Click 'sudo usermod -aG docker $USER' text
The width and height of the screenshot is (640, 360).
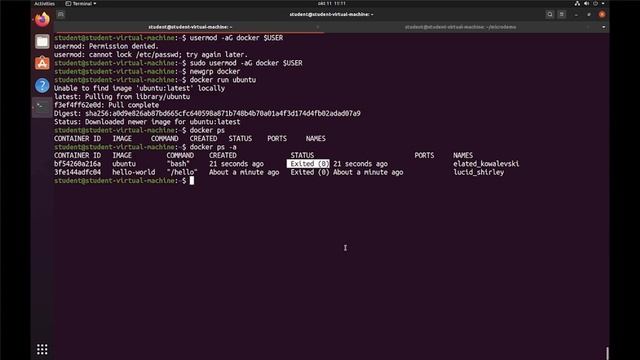pyautogui.click(x=246, y=63)
